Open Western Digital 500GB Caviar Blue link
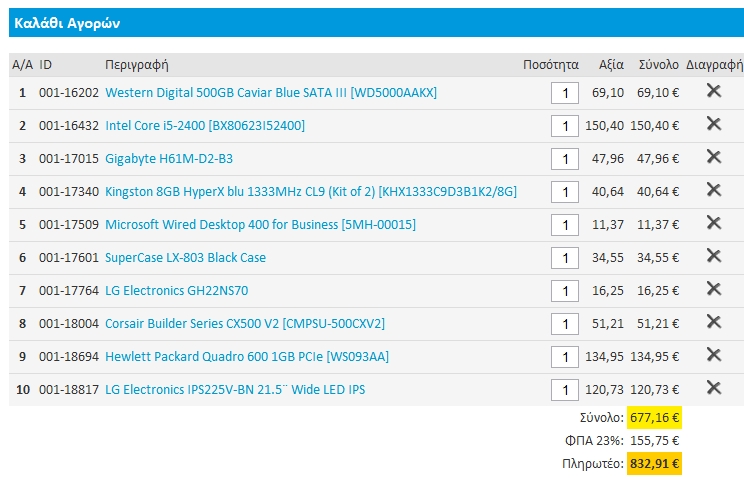744x478 pixels. tap(271, 93)
